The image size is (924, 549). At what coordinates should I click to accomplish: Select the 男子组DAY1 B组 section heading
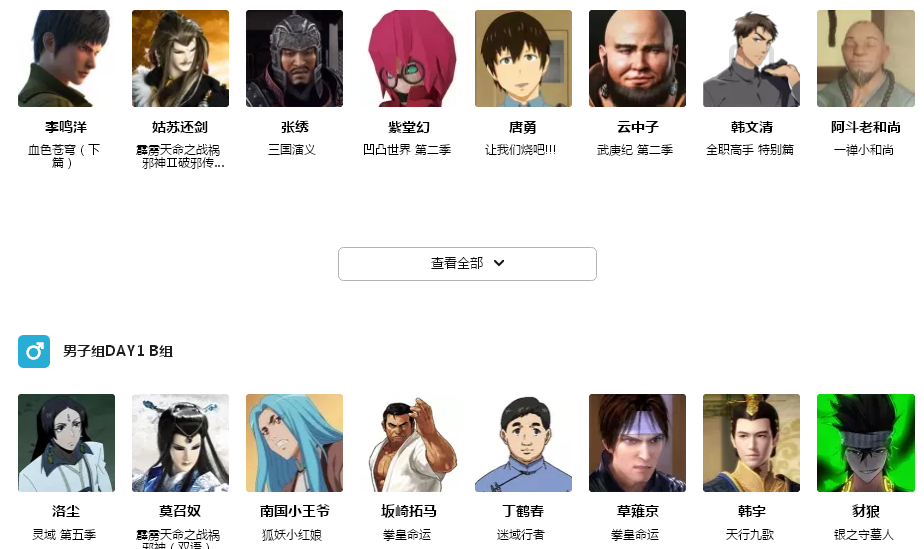[118, 351]
